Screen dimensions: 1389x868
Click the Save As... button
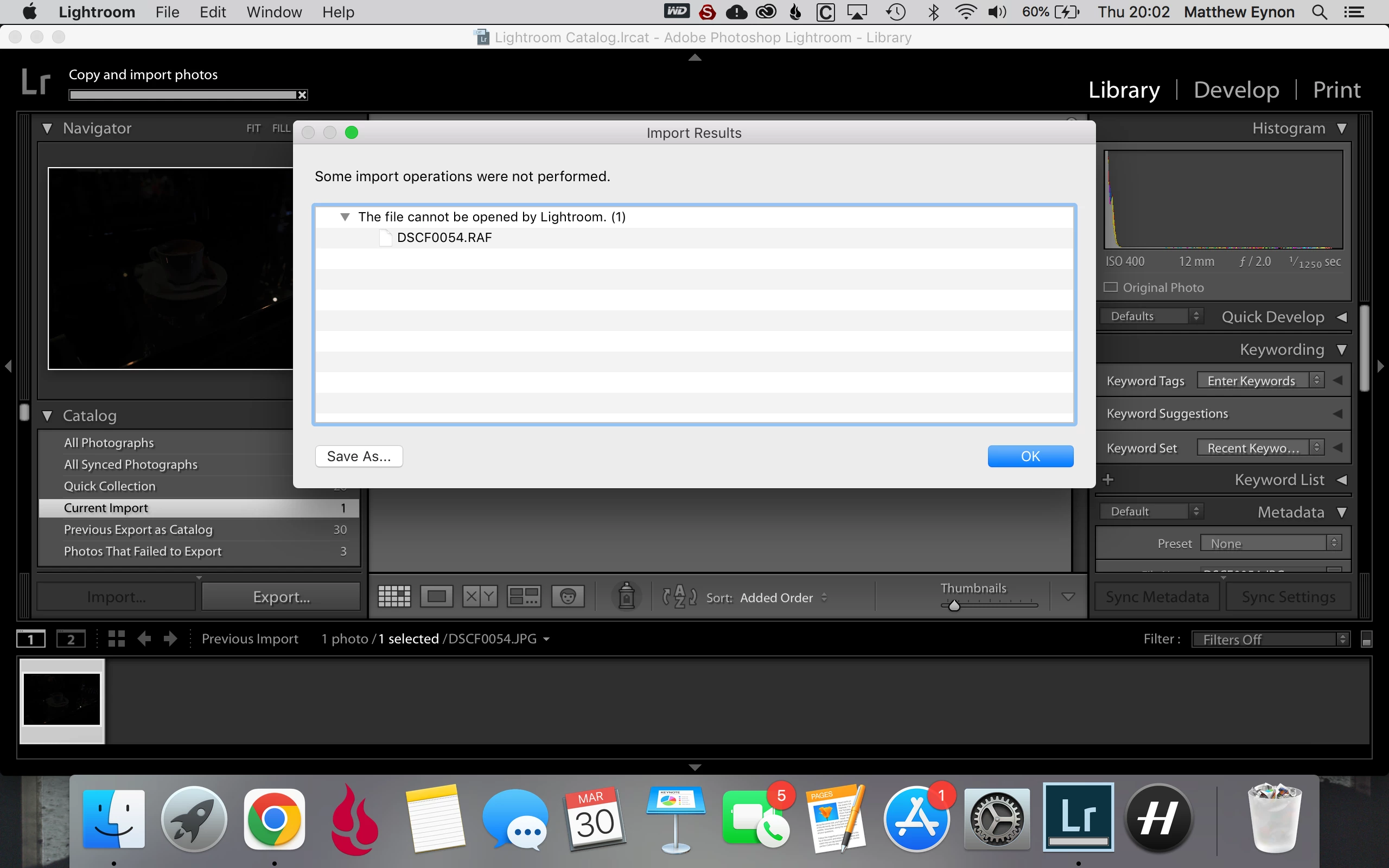(x=359, y=456)
